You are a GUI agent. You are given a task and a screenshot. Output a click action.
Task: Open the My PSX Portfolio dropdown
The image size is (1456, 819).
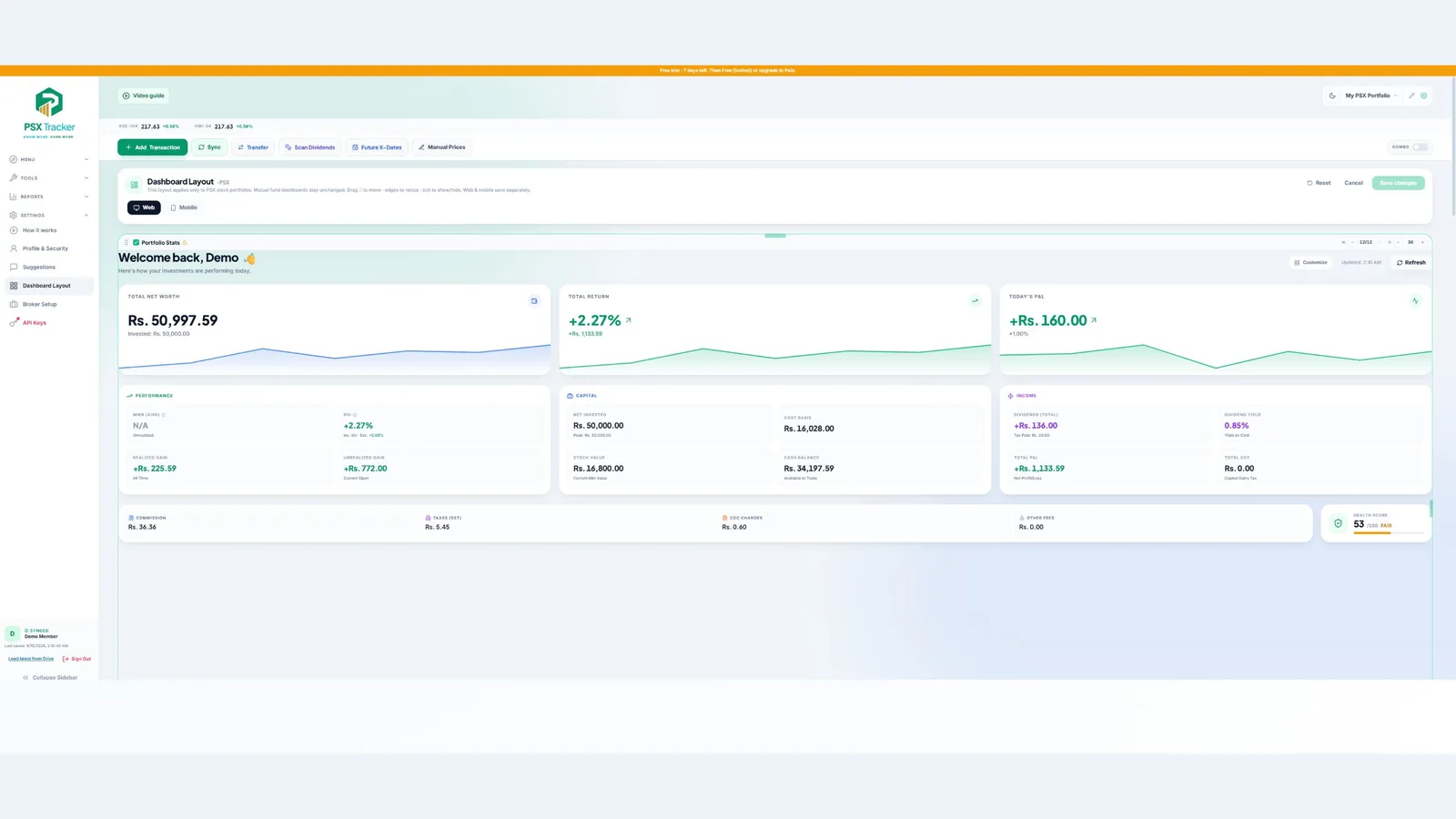coord(1371,96)
